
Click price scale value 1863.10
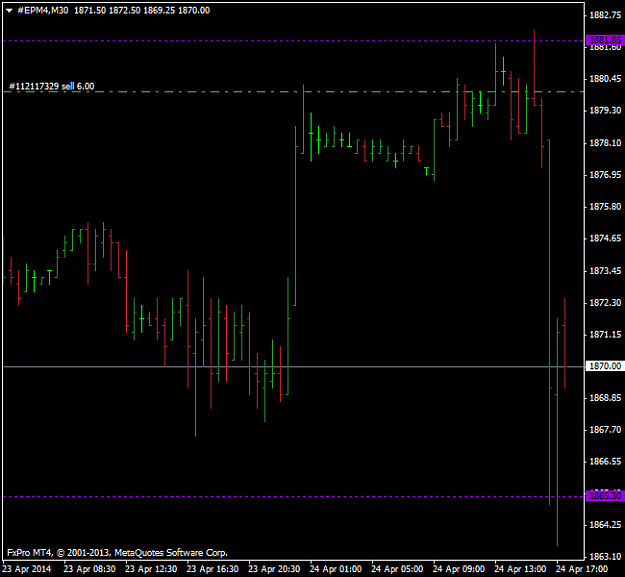[x=605, y=556]
